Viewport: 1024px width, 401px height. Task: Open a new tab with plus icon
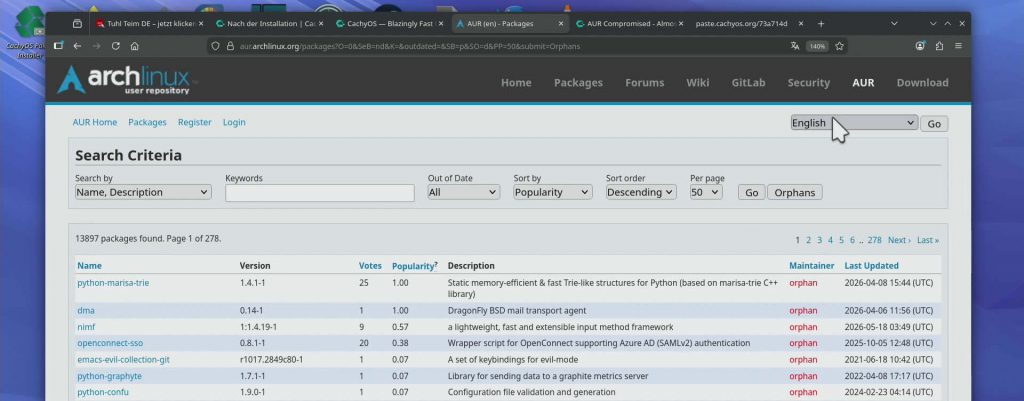(x=821, y=24)
